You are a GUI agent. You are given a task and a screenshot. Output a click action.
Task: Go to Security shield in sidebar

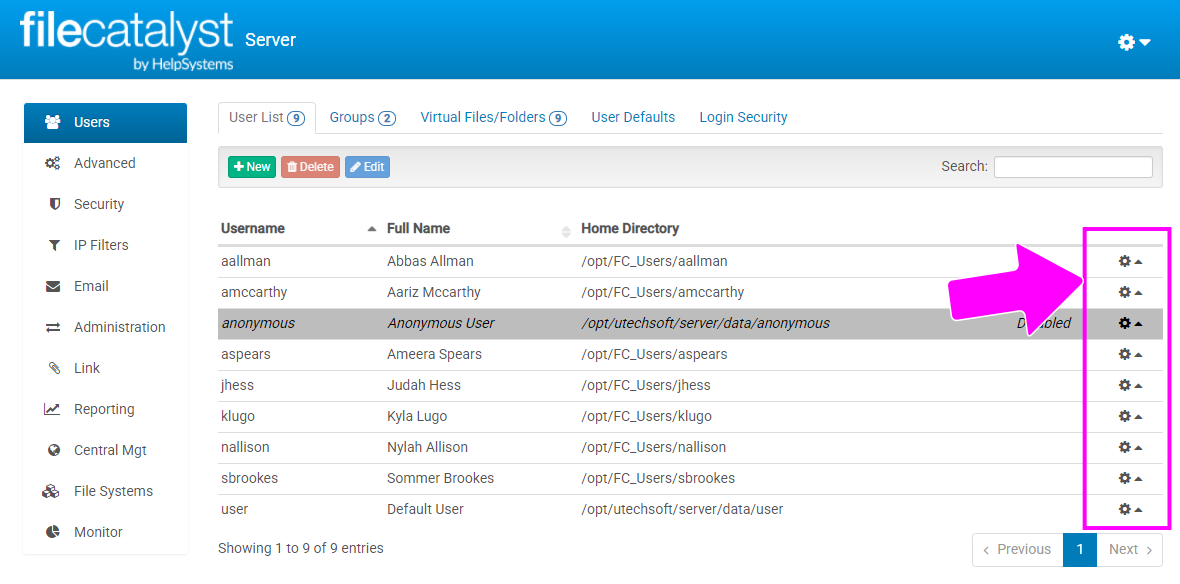click(105, 205)
